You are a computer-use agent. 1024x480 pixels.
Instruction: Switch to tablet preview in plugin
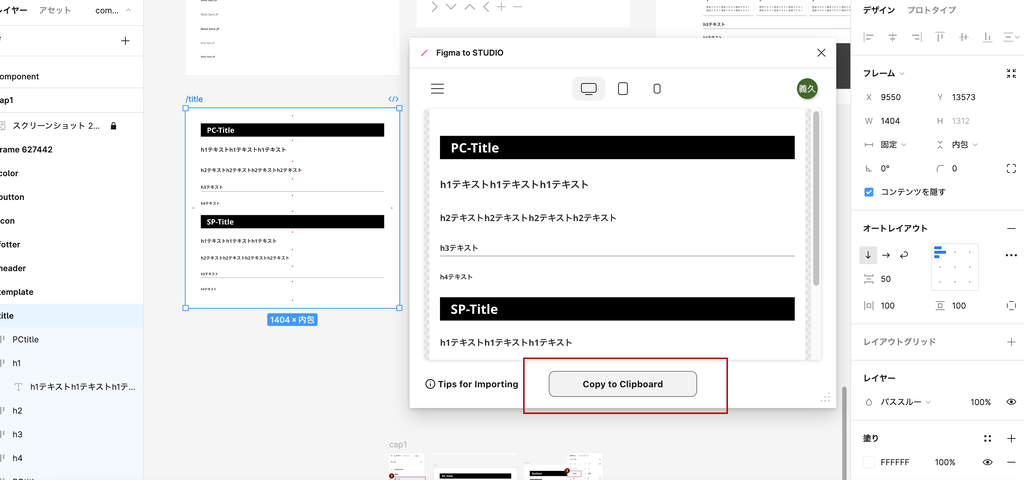pos(623,89)
